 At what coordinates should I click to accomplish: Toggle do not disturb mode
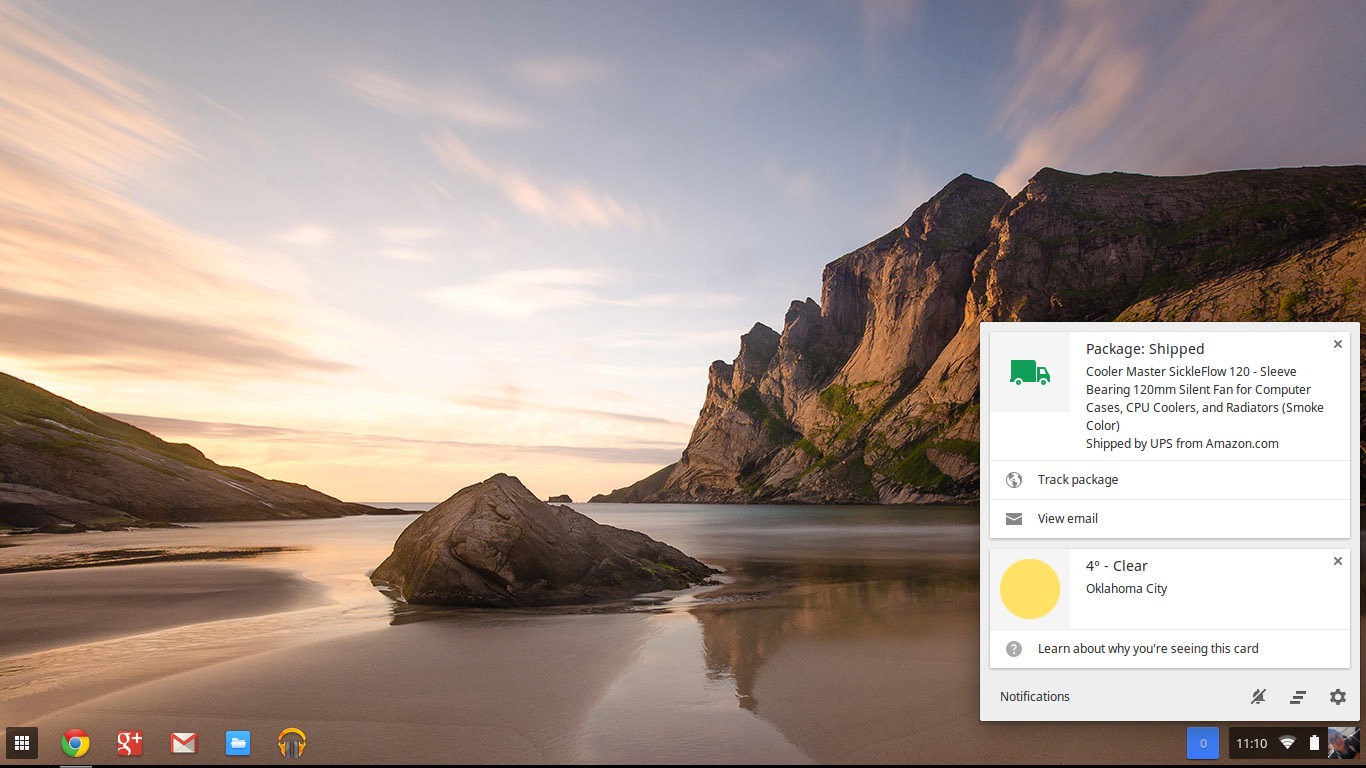[1259, 697]
